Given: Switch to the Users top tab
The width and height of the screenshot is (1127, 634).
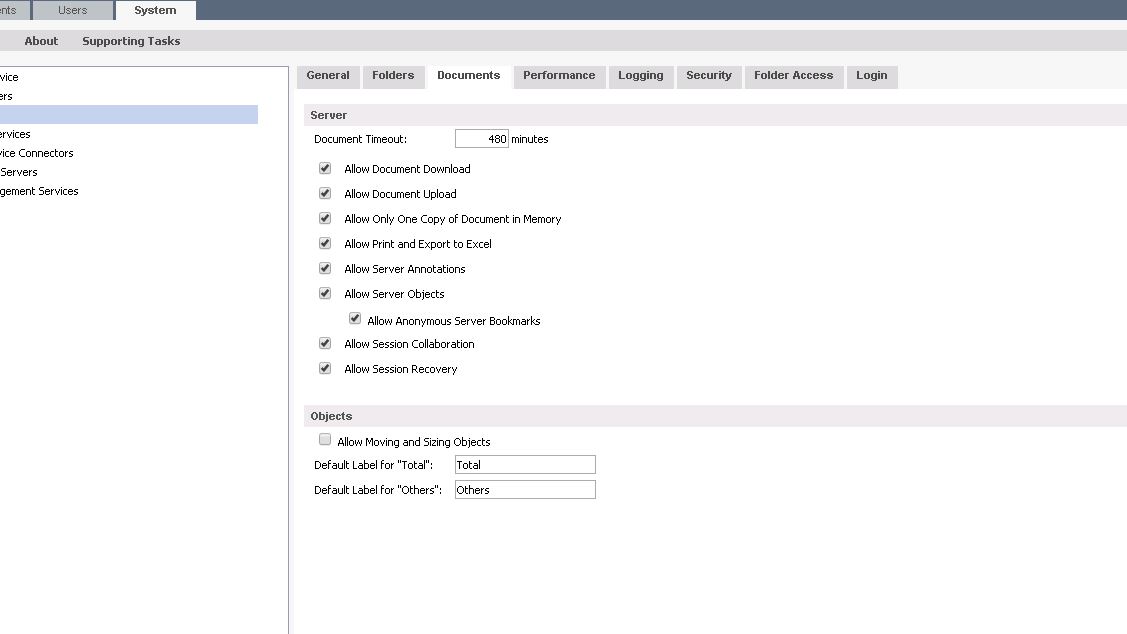Looking at the screenshot, I should [73, 11].
